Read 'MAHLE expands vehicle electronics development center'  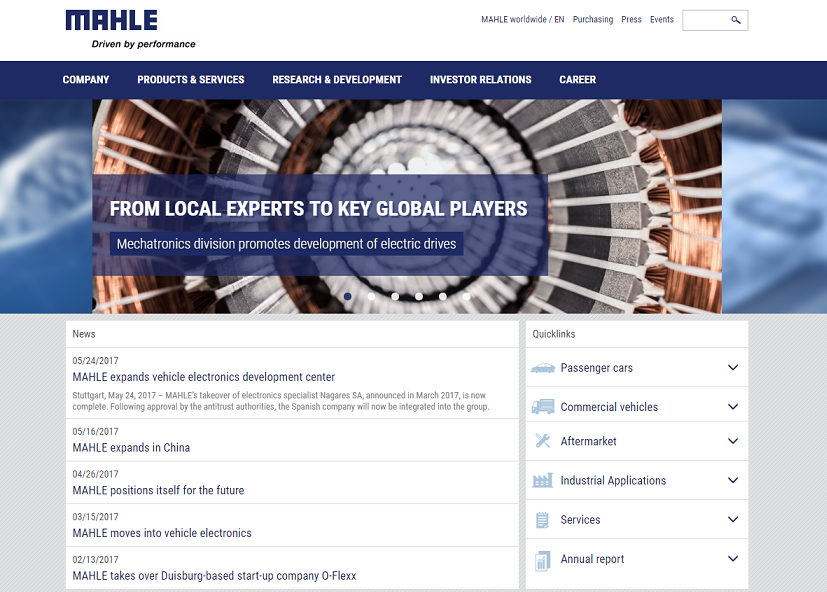coord(204,377)
